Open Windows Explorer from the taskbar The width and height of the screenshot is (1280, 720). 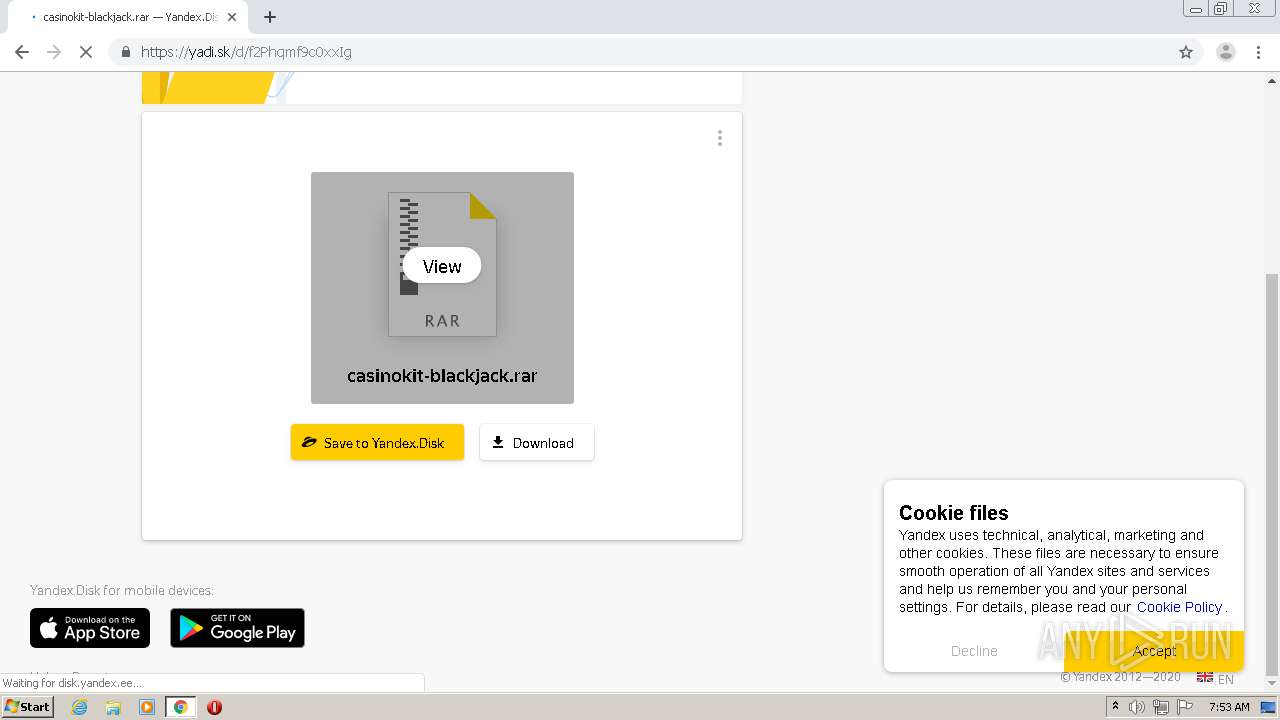point(113,707)
